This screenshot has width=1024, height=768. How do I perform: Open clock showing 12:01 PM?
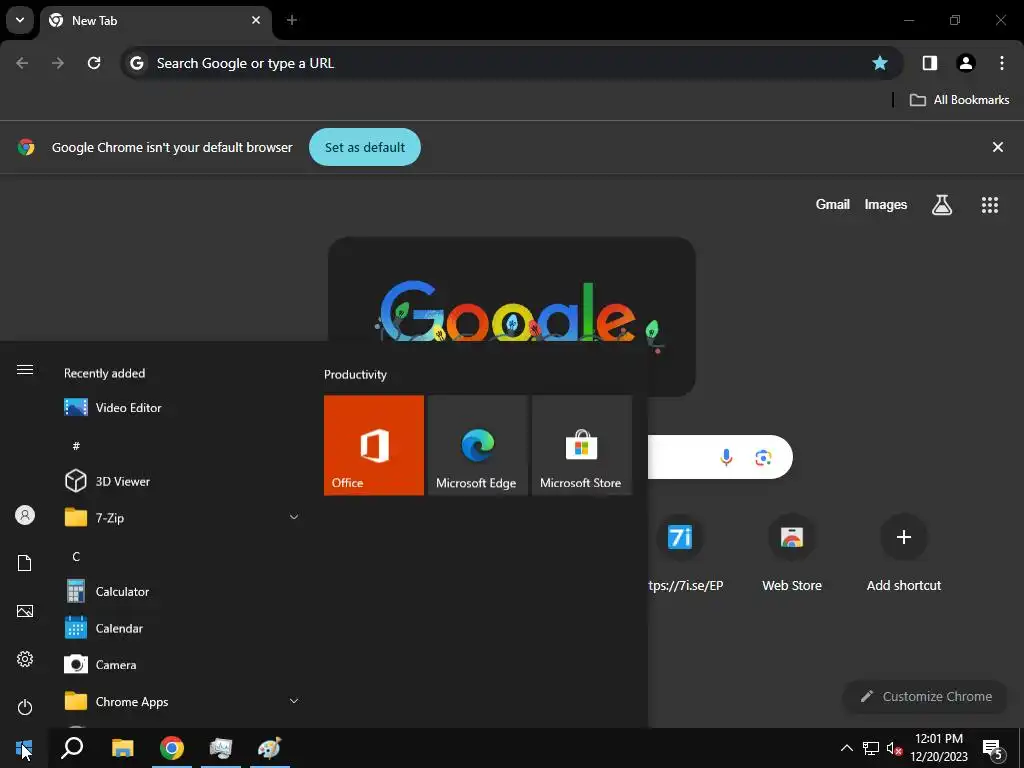click(x=938, y=748)
